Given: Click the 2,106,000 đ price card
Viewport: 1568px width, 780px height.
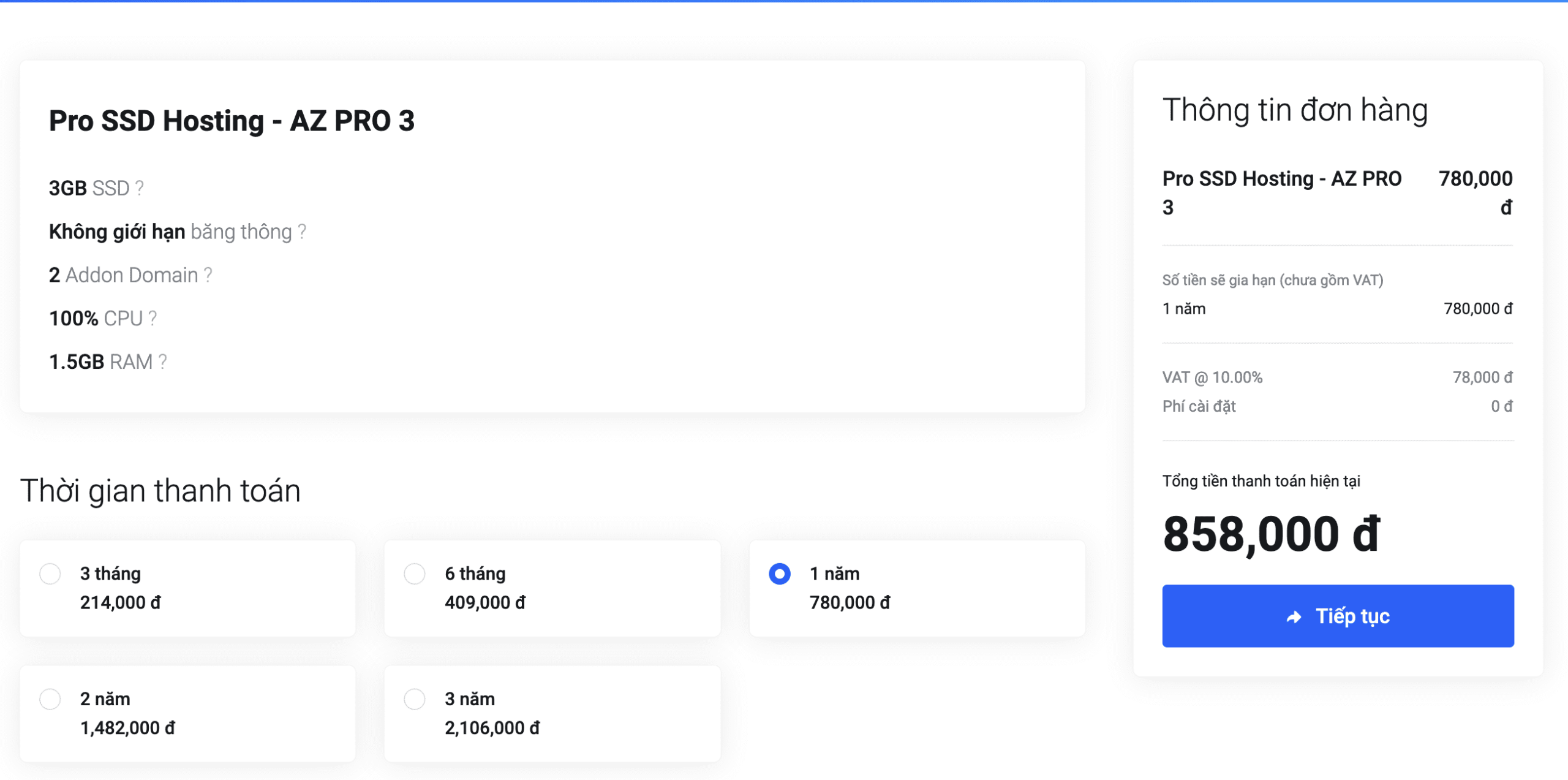Looking at the screenshot, I should pyautogui.click(x=552, y=714).
